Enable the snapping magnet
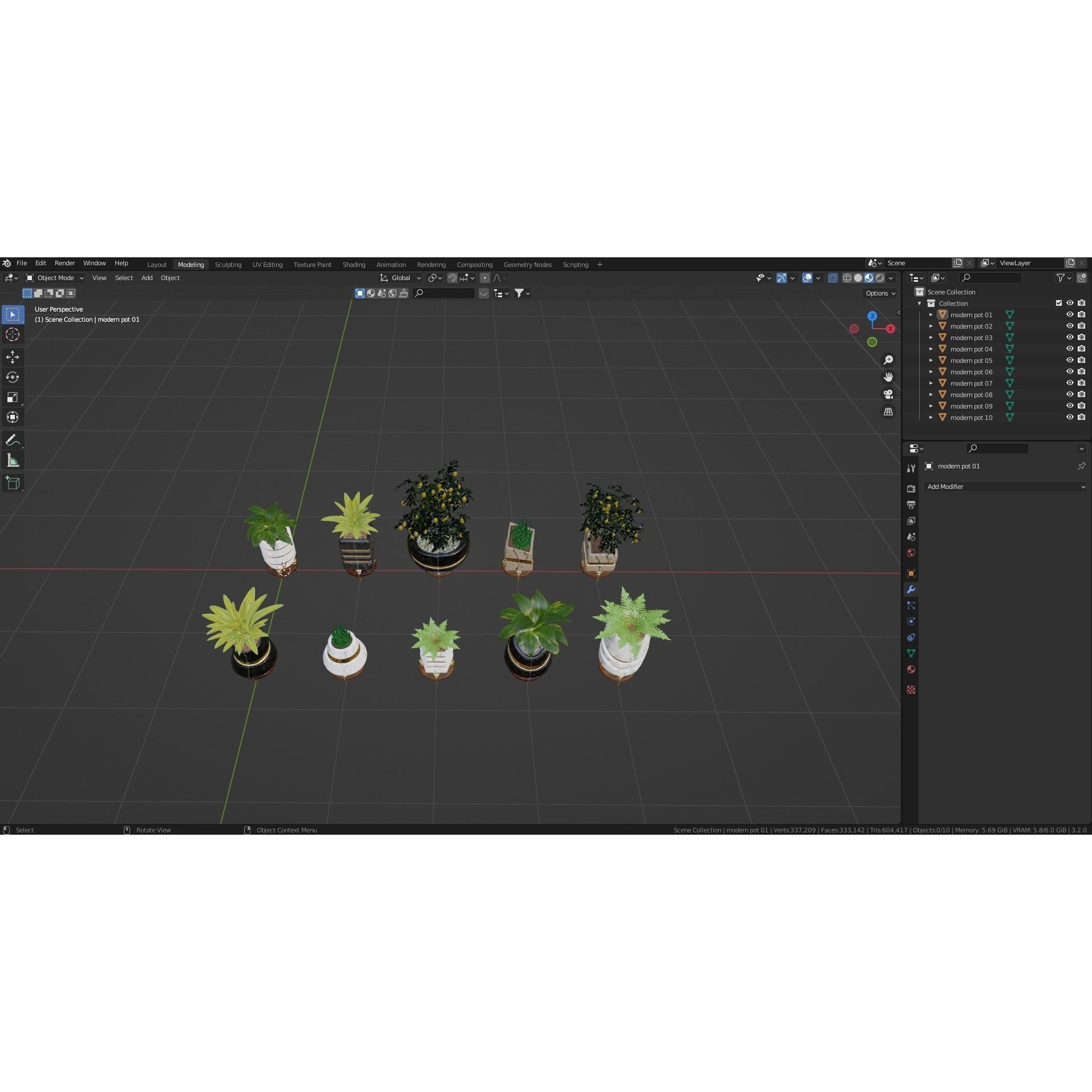This screenshot has width=1092, height=1092. [452, 278]
